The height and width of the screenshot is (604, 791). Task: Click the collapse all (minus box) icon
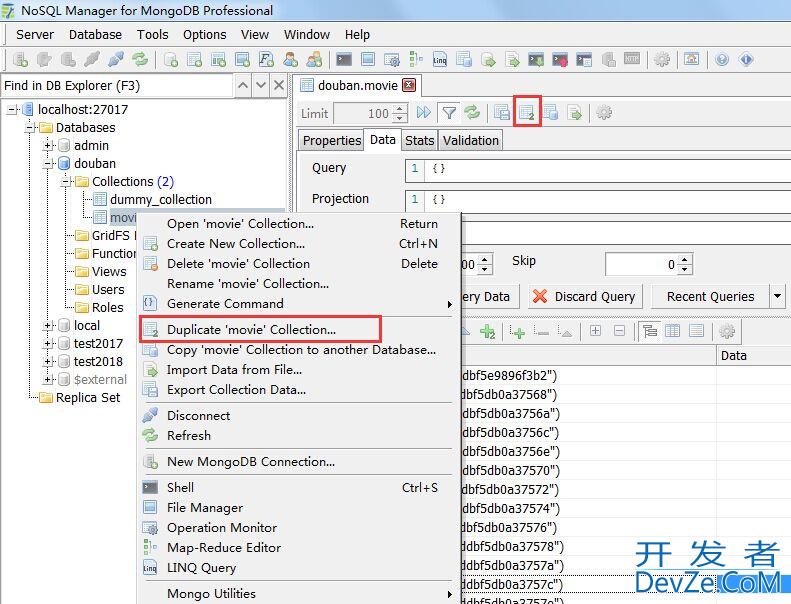pyautogui.click(x=619, y=331)
